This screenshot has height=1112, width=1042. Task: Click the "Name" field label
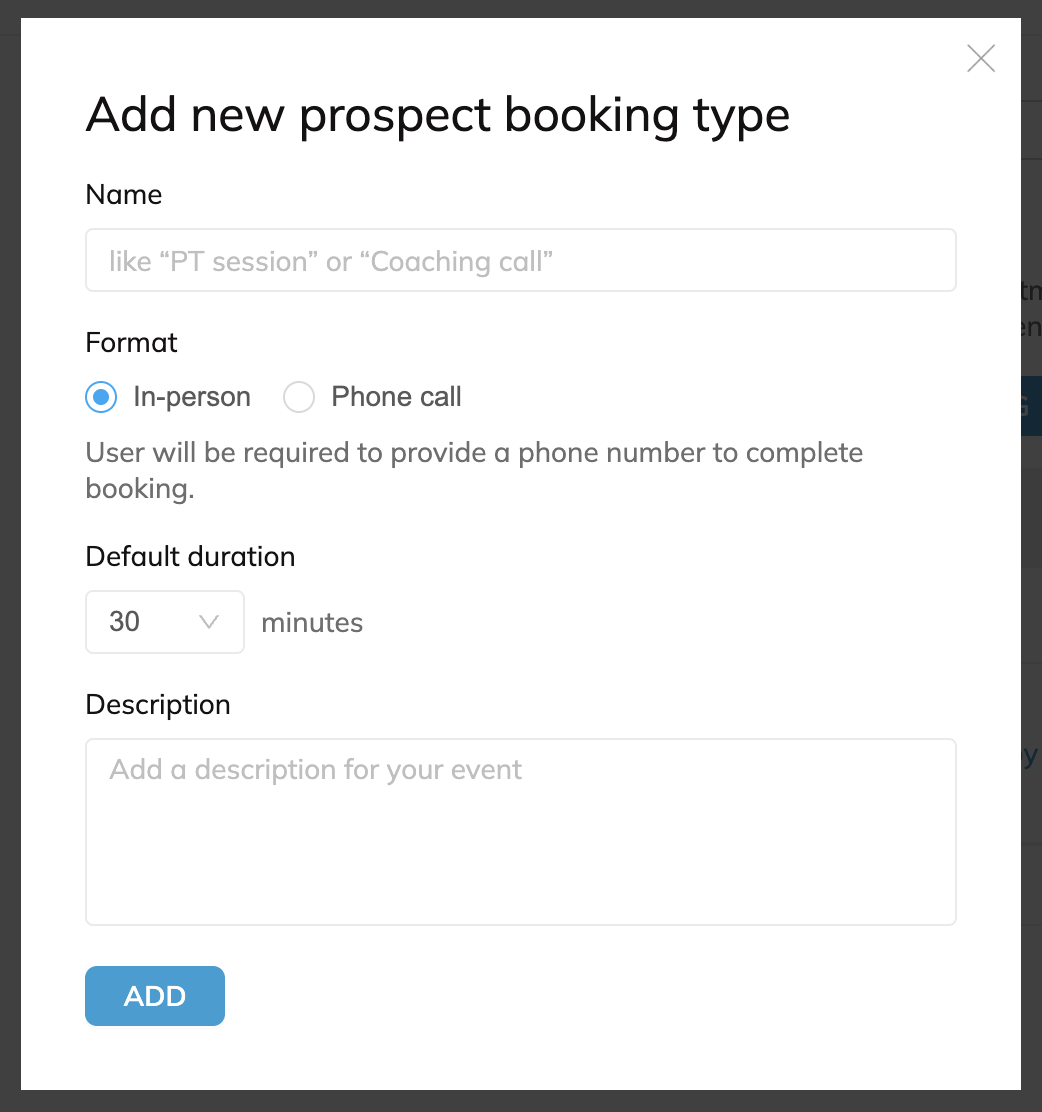[x=124, y=195]
